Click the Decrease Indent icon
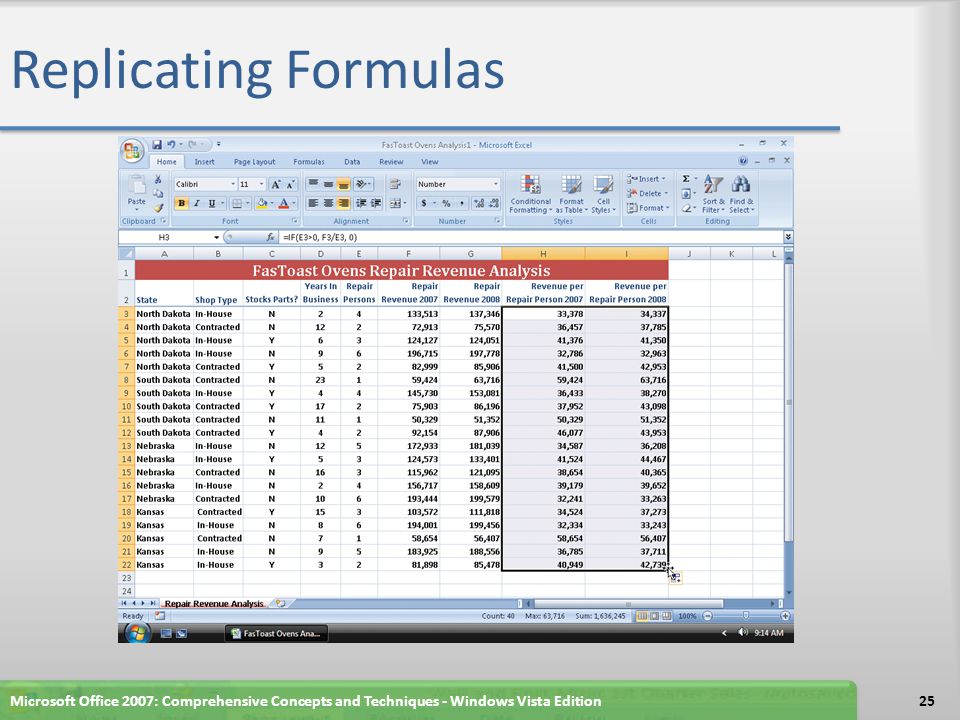 point(361,203)
